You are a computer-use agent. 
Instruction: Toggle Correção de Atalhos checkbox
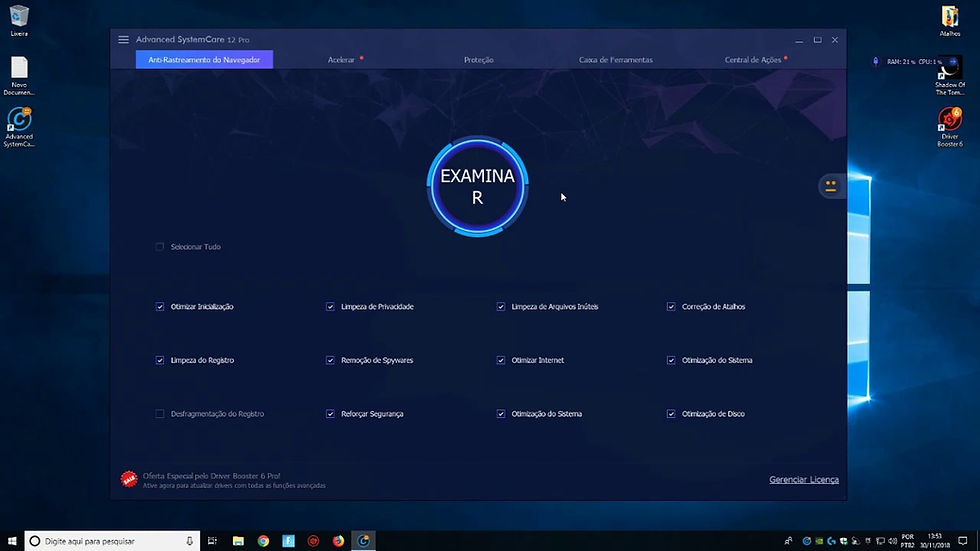(x=671, y=307)
